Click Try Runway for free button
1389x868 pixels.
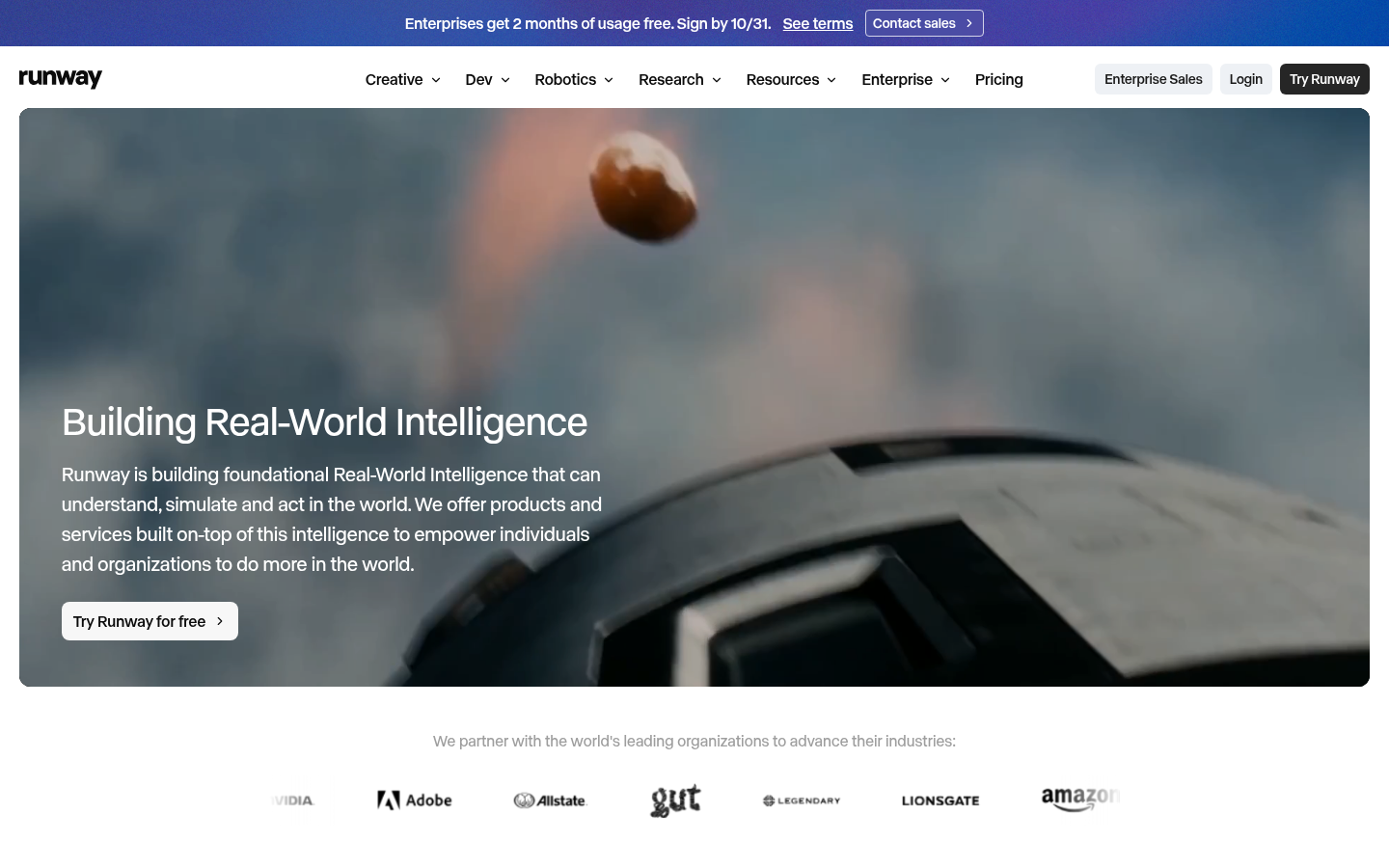pos(150,621)
